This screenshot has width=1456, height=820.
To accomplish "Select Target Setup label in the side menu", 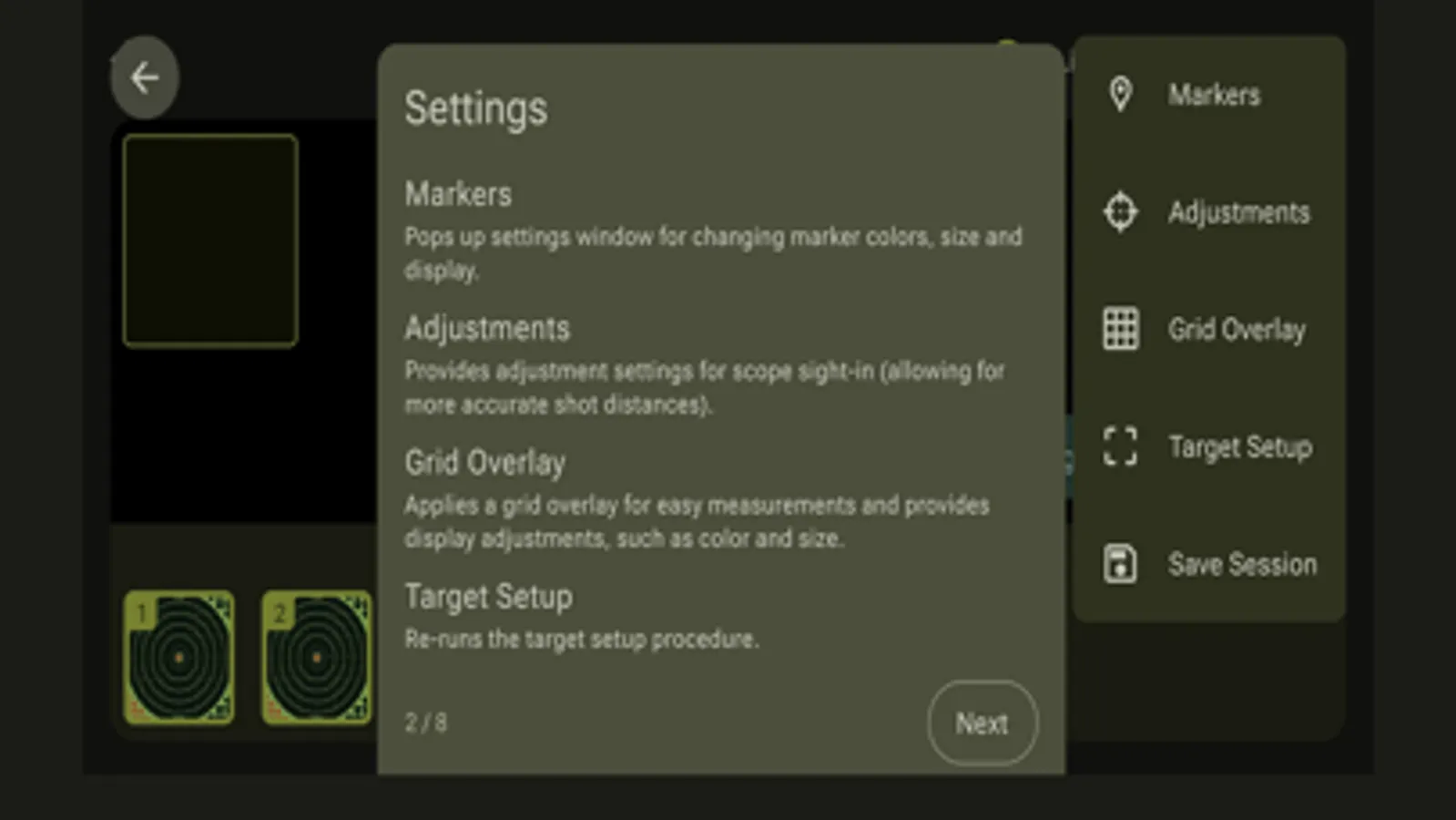I will pyautogui.click(x=1240, y=447).
